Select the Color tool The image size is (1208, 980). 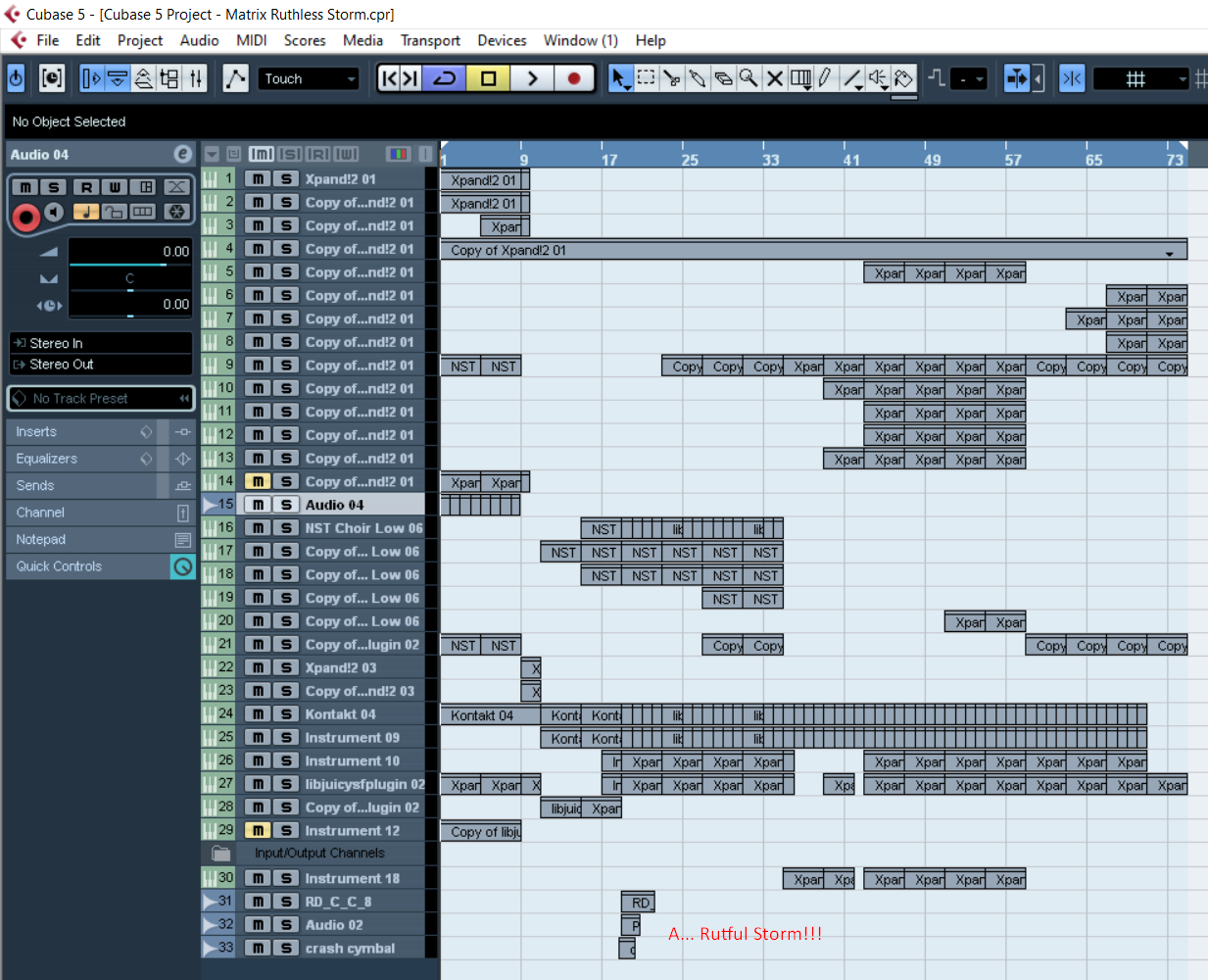tap(903, 78)
